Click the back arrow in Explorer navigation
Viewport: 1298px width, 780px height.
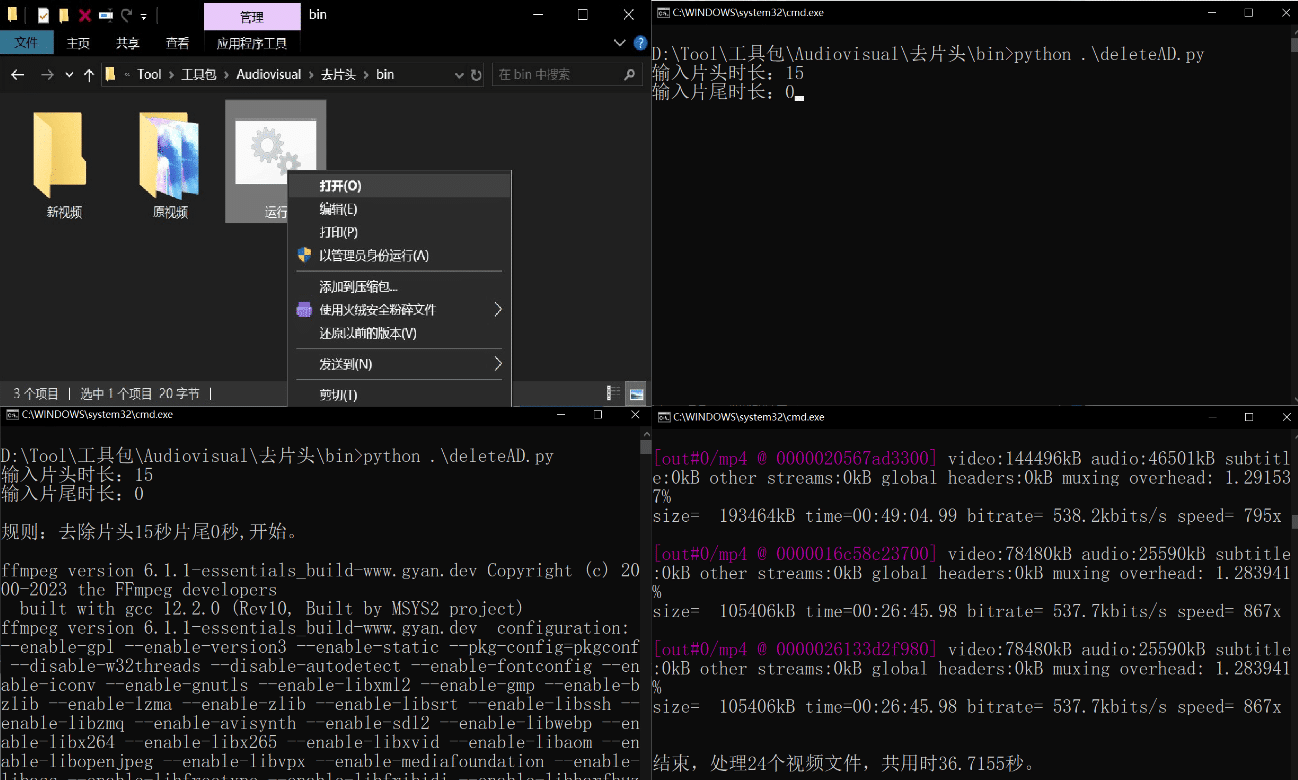tap(17, 75)
